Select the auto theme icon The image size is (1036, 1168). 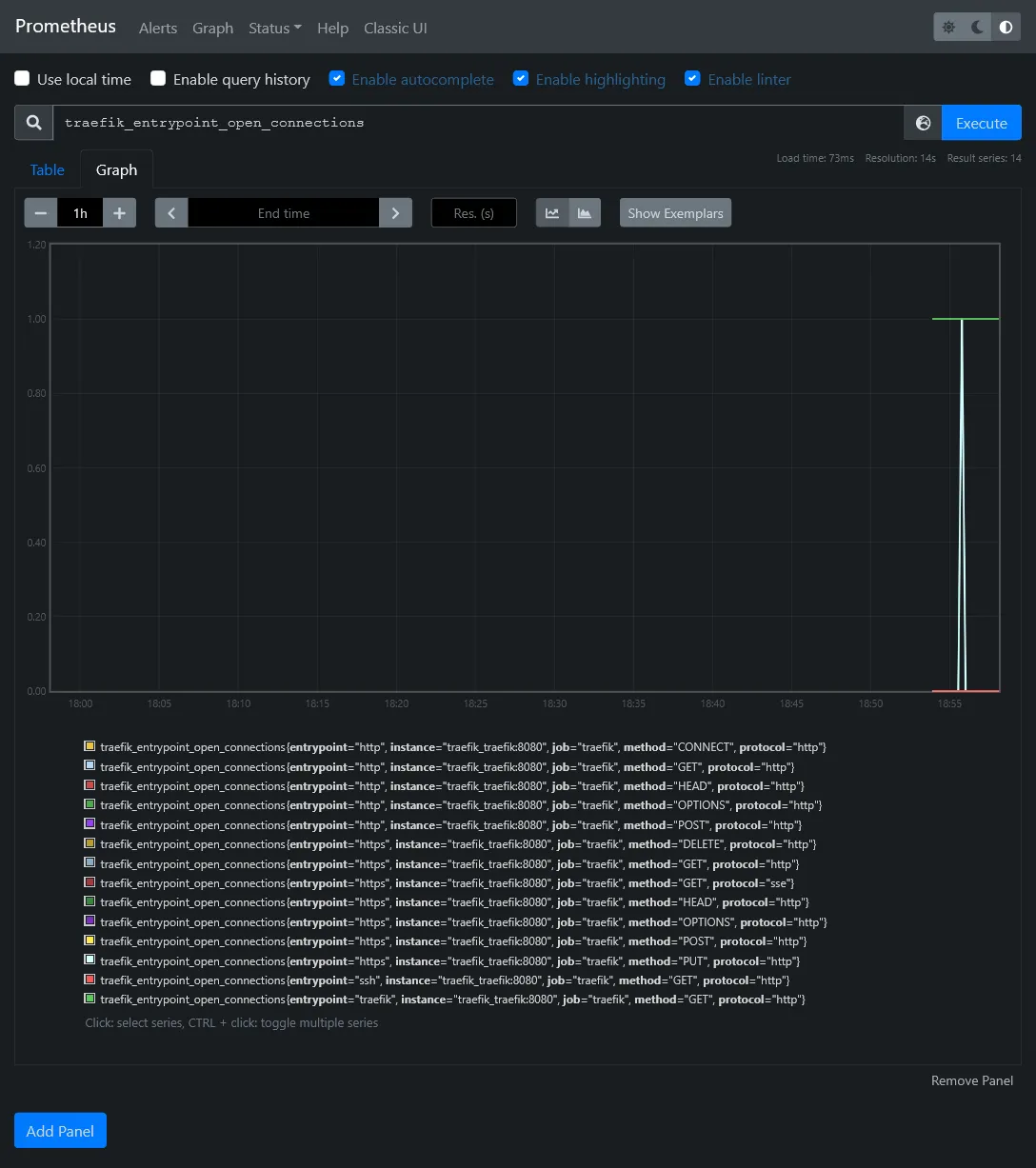1006,27
